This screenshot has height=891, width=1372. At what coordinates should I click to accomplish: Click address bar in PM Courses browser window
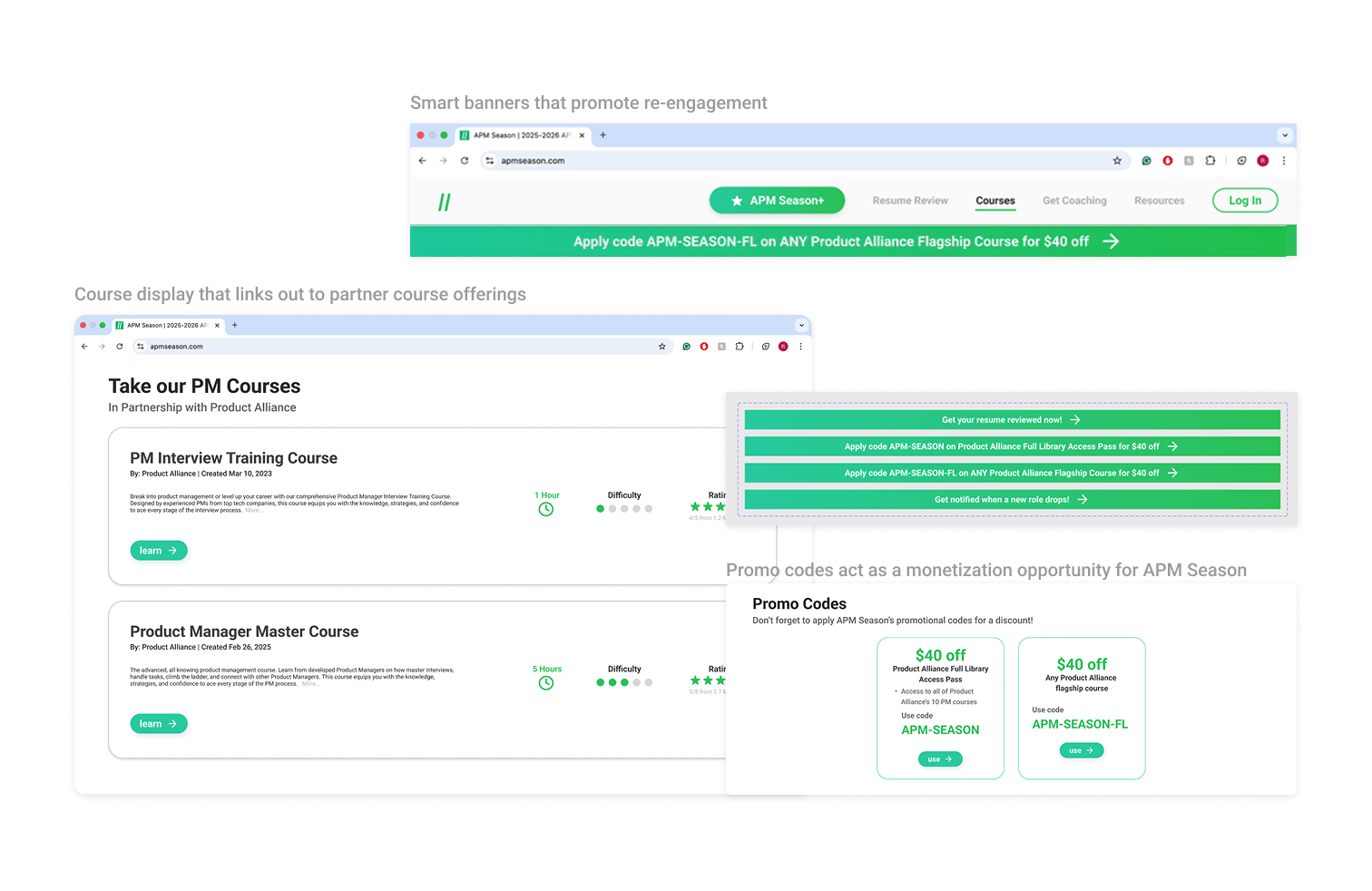coord(402,347)
